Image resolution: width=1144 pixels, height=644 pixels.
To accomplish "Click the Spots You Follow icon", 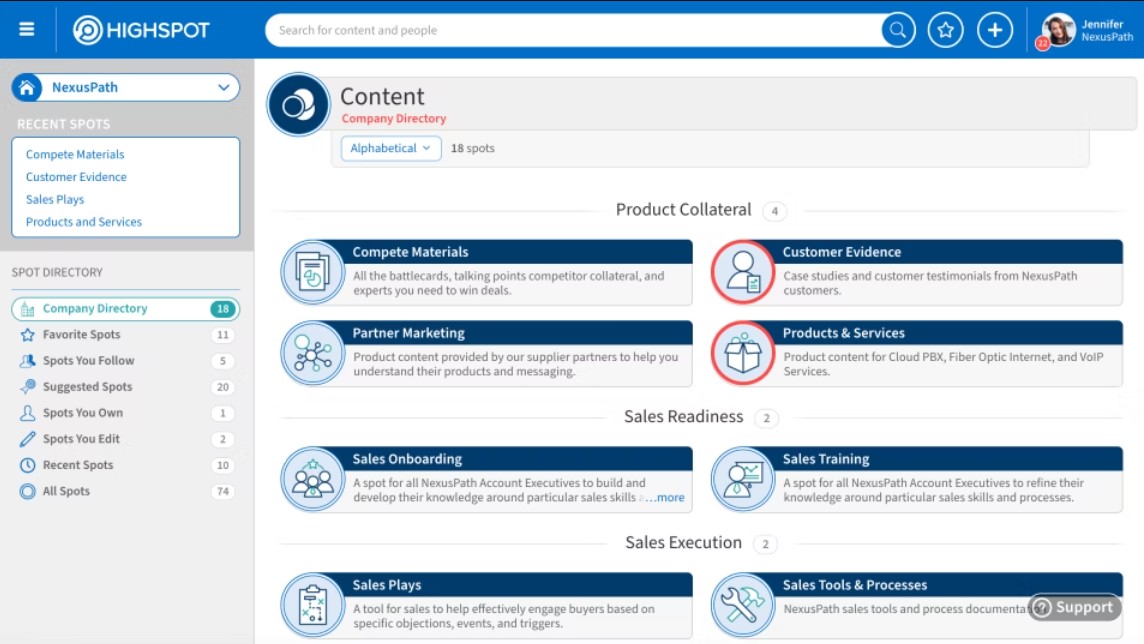I will (28, 361).
